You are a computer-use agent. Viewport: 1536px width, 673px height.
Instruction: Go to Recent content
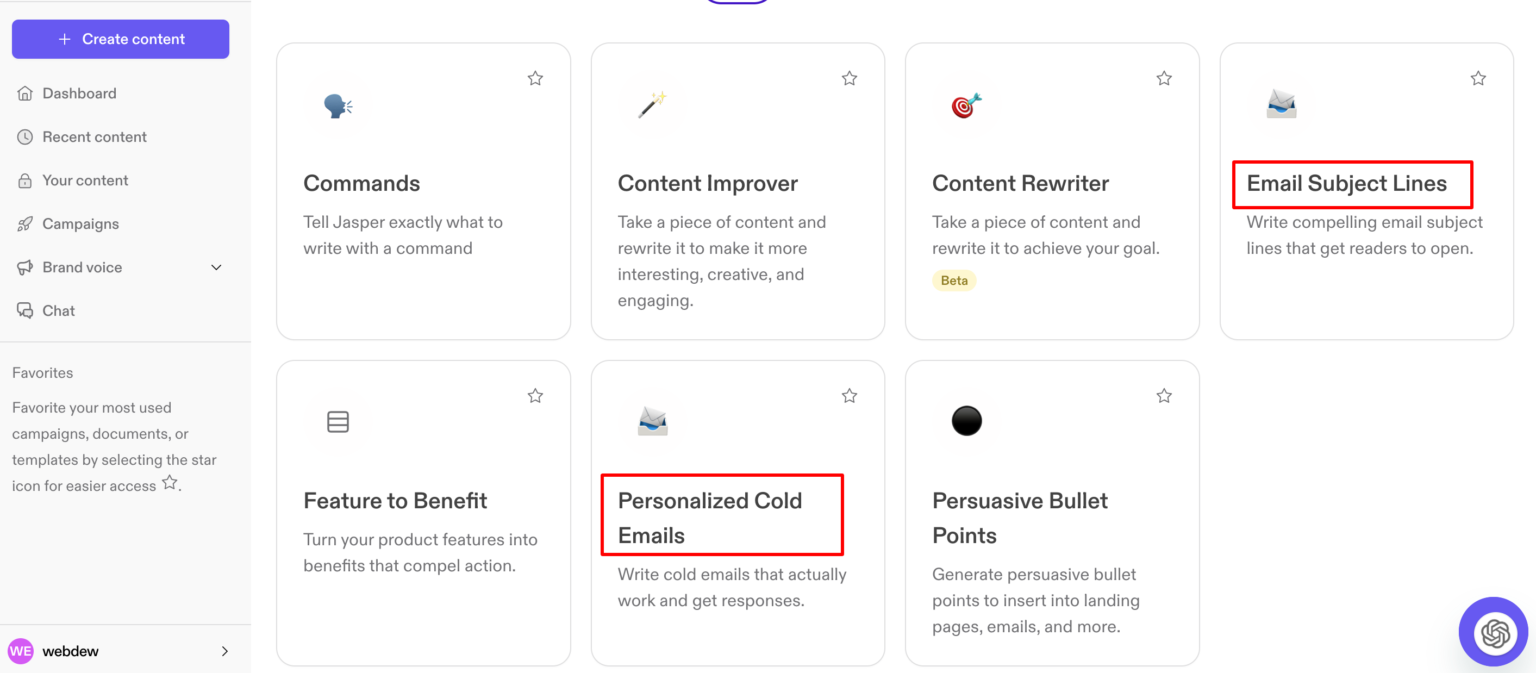click(94, 137)
